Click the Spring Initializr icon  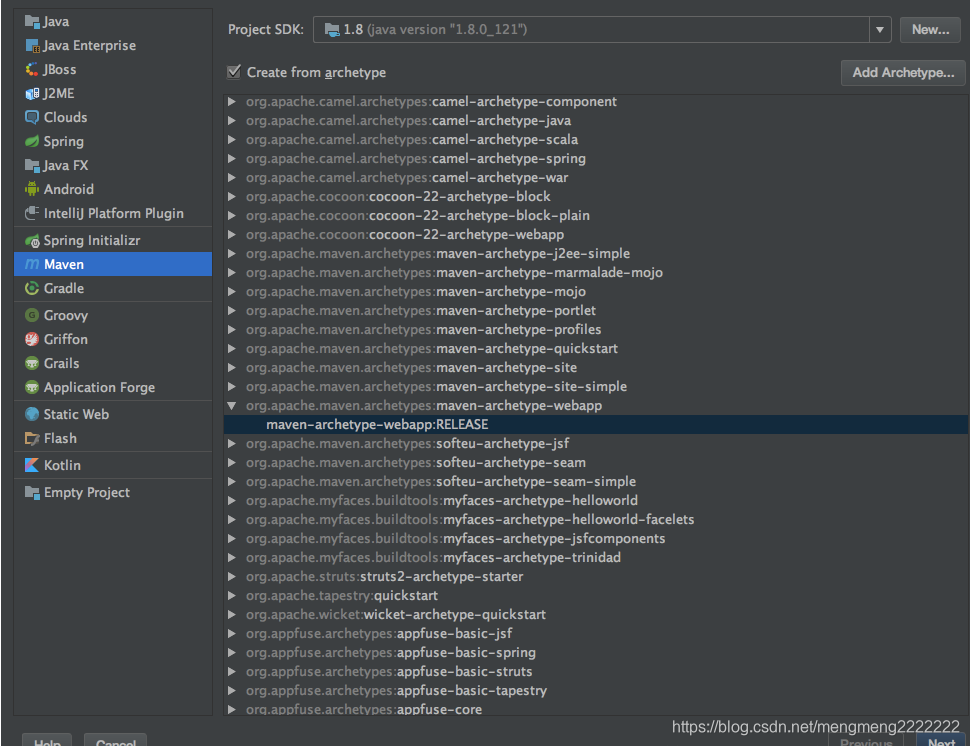[x=32, y=241]
